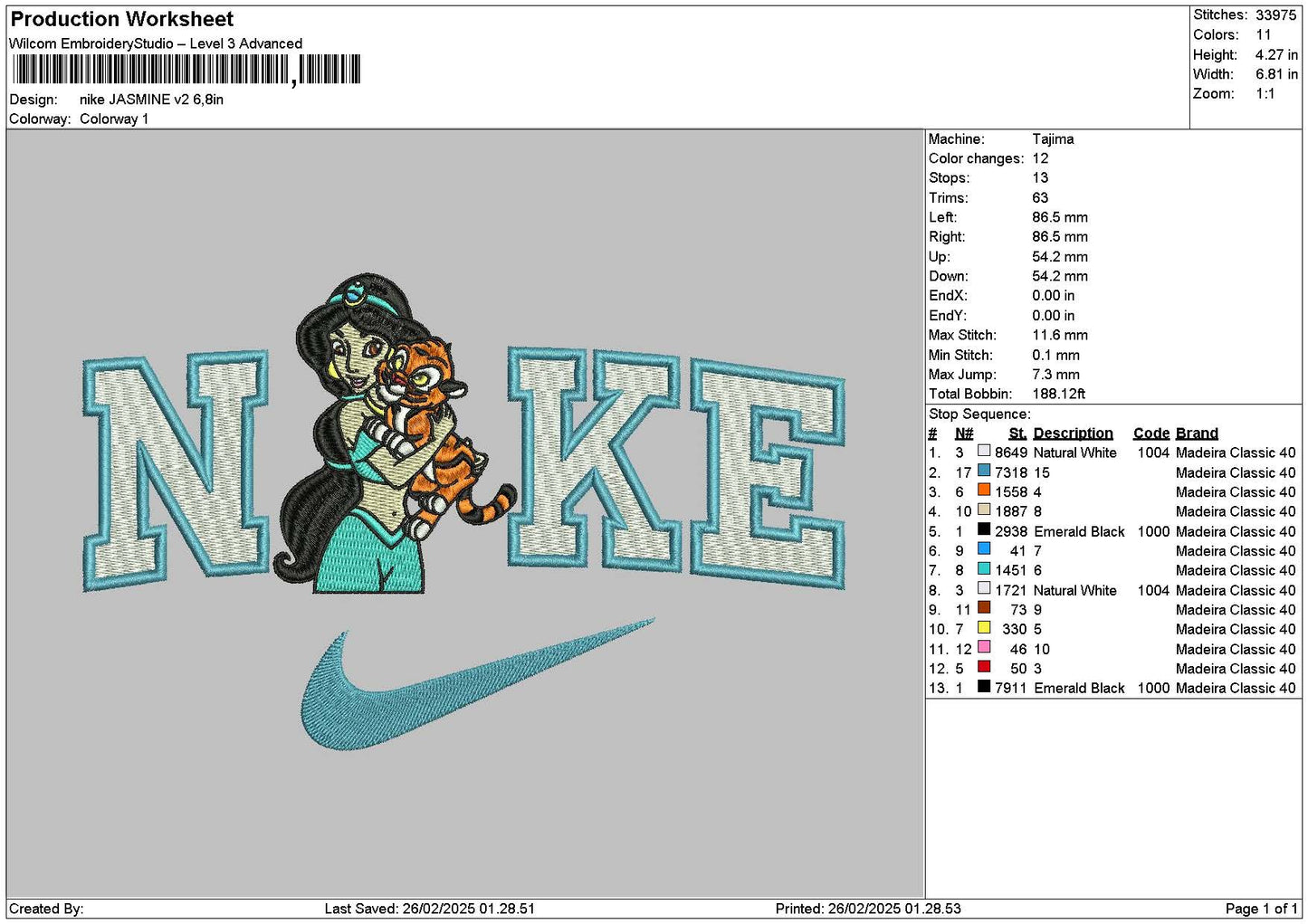Click 'Madeira Classic 40' brand in row 12
Image resolution: width=1308 pixels, height=924 pixels.
coord(1236,669)
